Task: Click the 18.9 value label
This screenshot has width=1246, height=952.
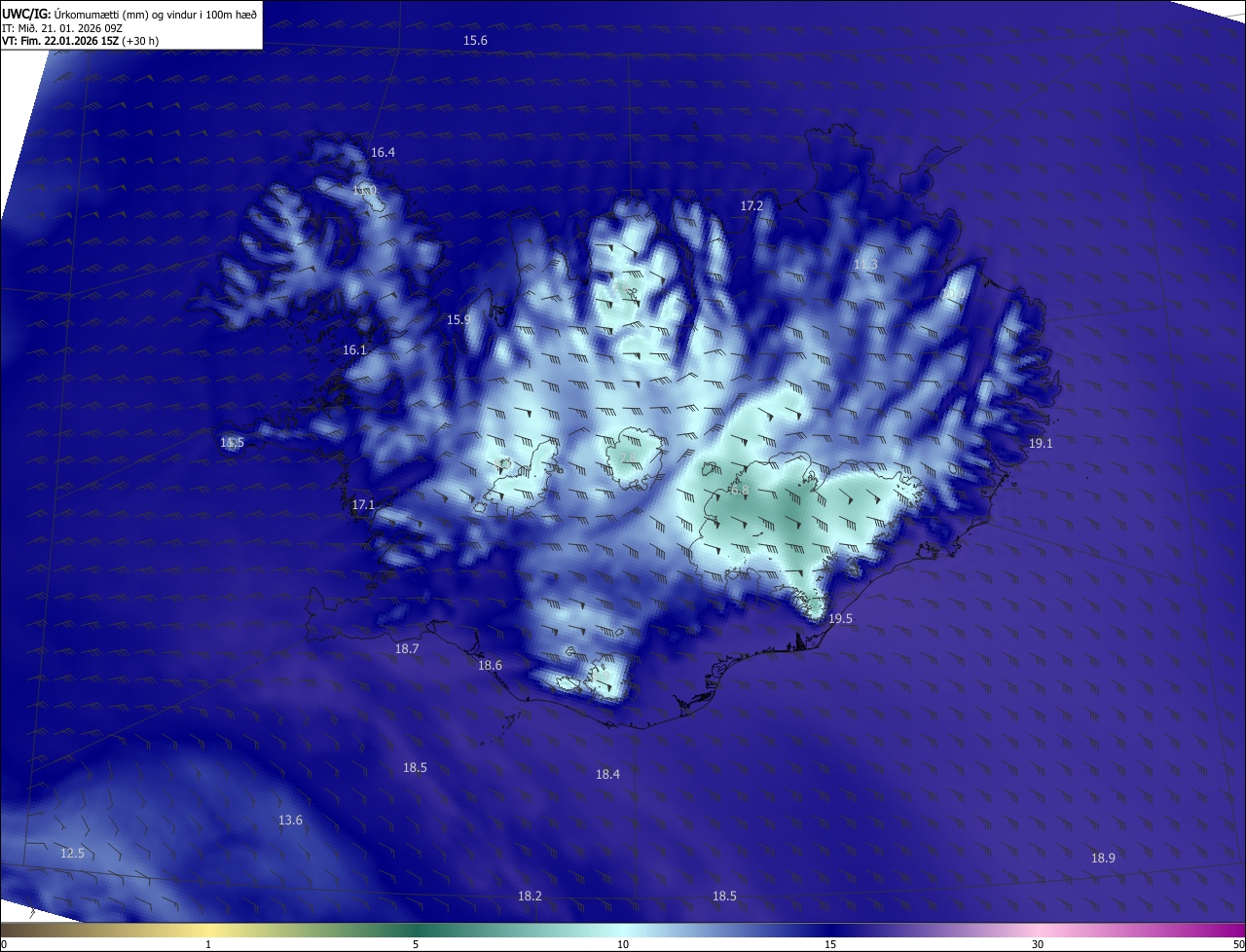Action: point(1103,858)
